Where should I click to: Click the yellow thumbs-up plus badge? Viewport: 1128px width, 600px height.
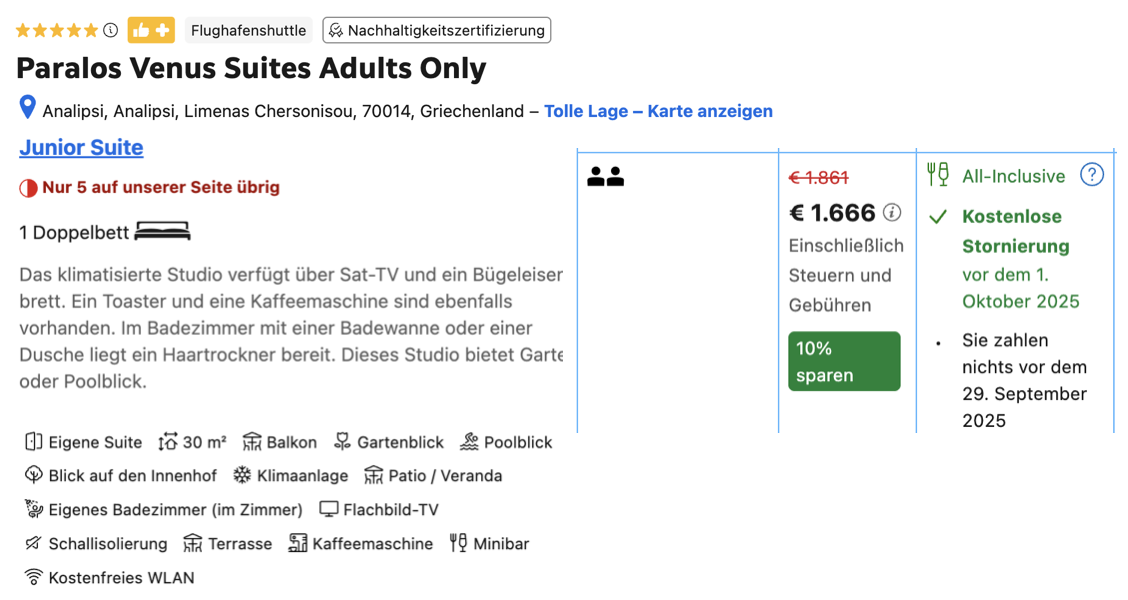(151, 30)
